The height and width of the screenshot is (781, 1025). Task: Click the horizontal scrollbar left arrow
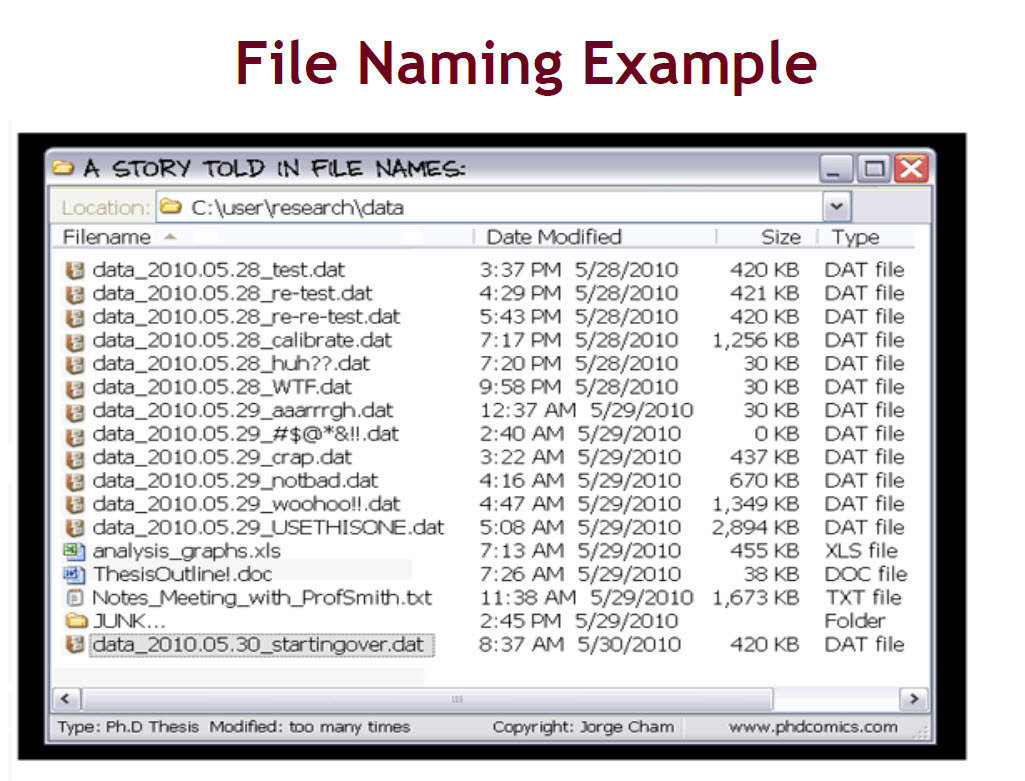point(66,699)
